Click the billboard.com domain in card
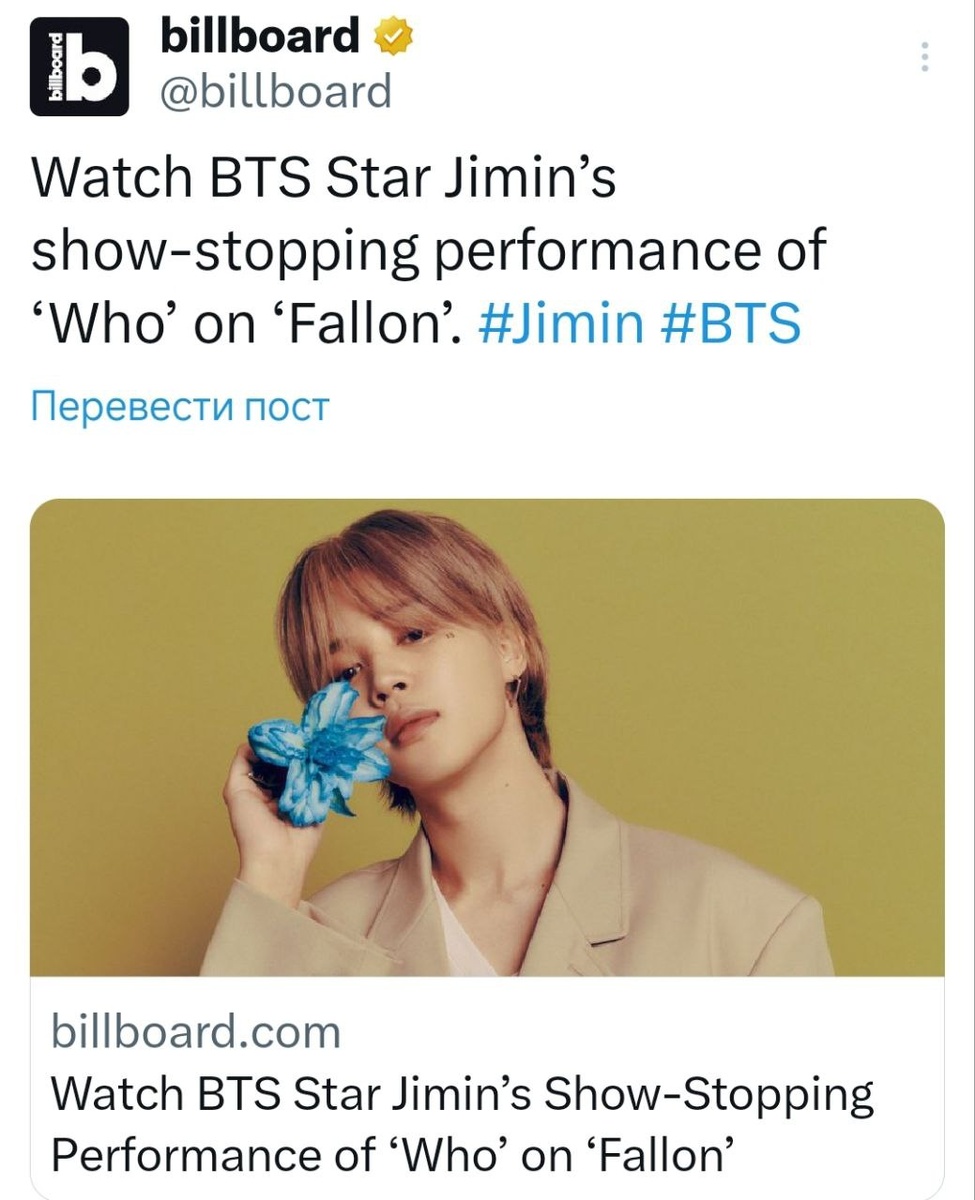Screen dimensions: 975x1200 coord(196,1031)
